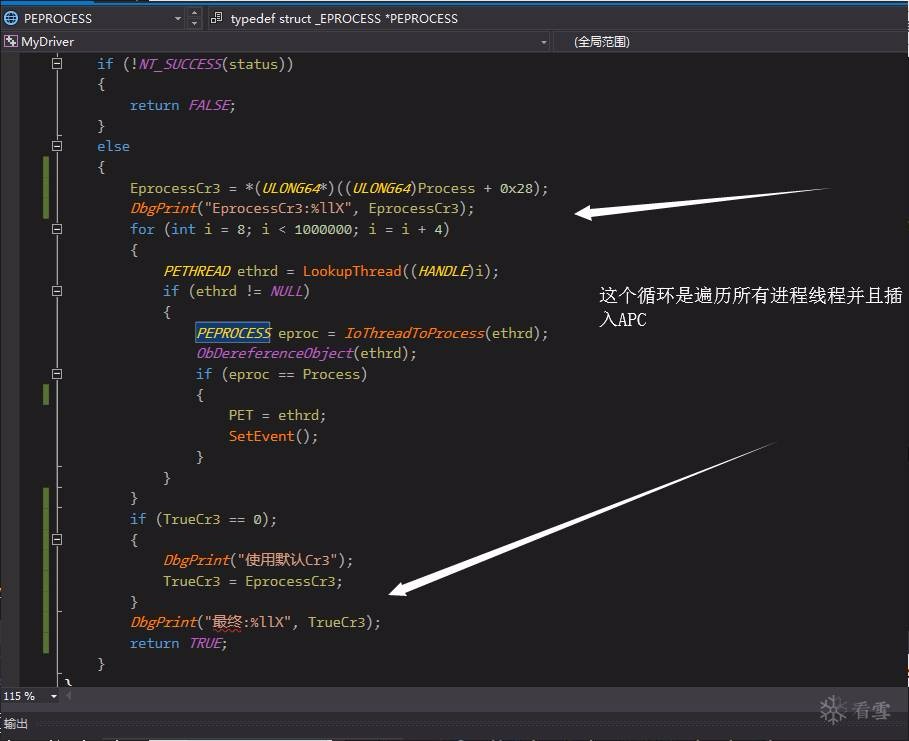The height and width of the screenshot is (741, 909).
Task: Click the DbgPrint("EprocessCr3:%llX" line
Action: 302,208
